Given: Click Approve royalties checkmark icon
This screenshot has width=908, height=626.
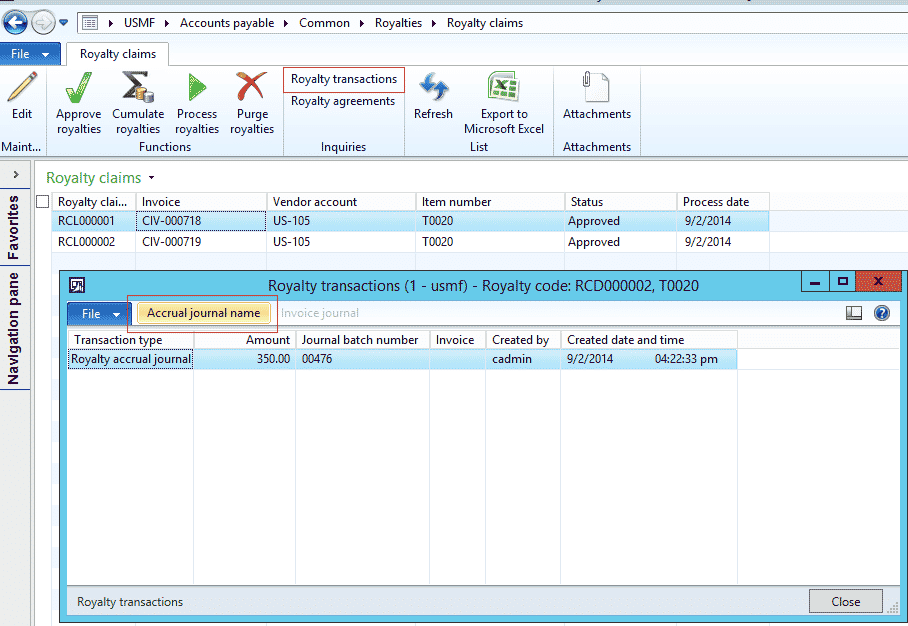Looking at the screenshot, I should (79, 87).
